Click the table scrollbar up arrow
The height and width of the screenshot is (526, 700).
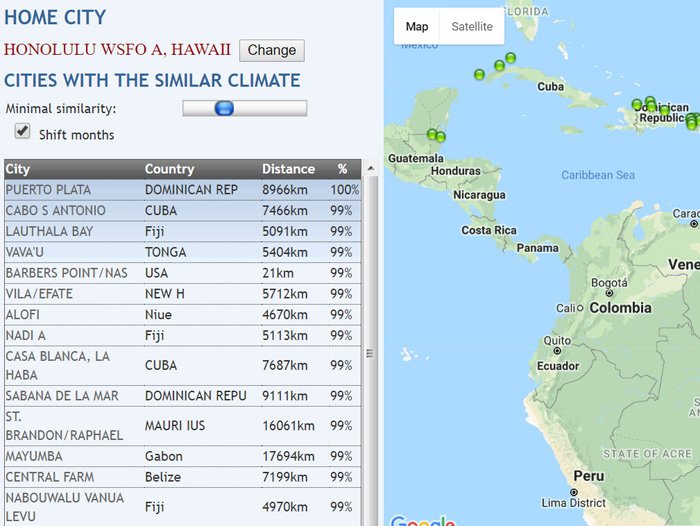pyautogui.click(x=371, y=169)
